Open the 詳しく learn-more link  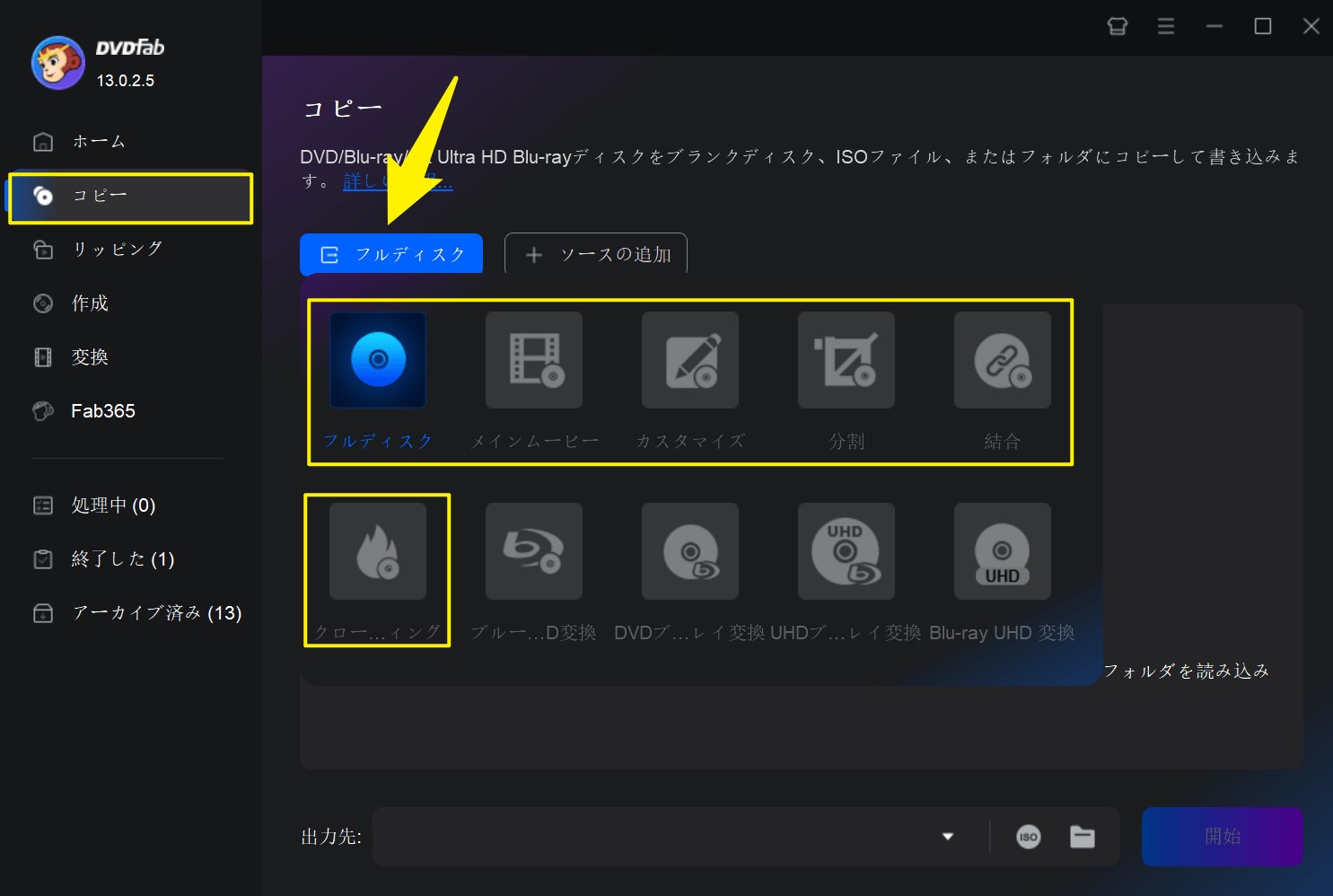[x=398, y=181]
